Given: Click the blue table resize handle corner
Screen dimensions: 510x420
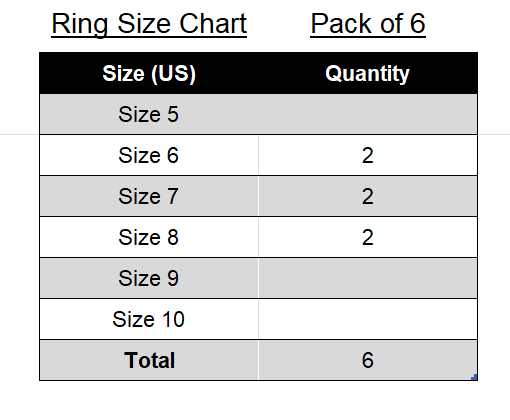Looking at the screenshot, I should pyautogui.click(x=474, y=377).
